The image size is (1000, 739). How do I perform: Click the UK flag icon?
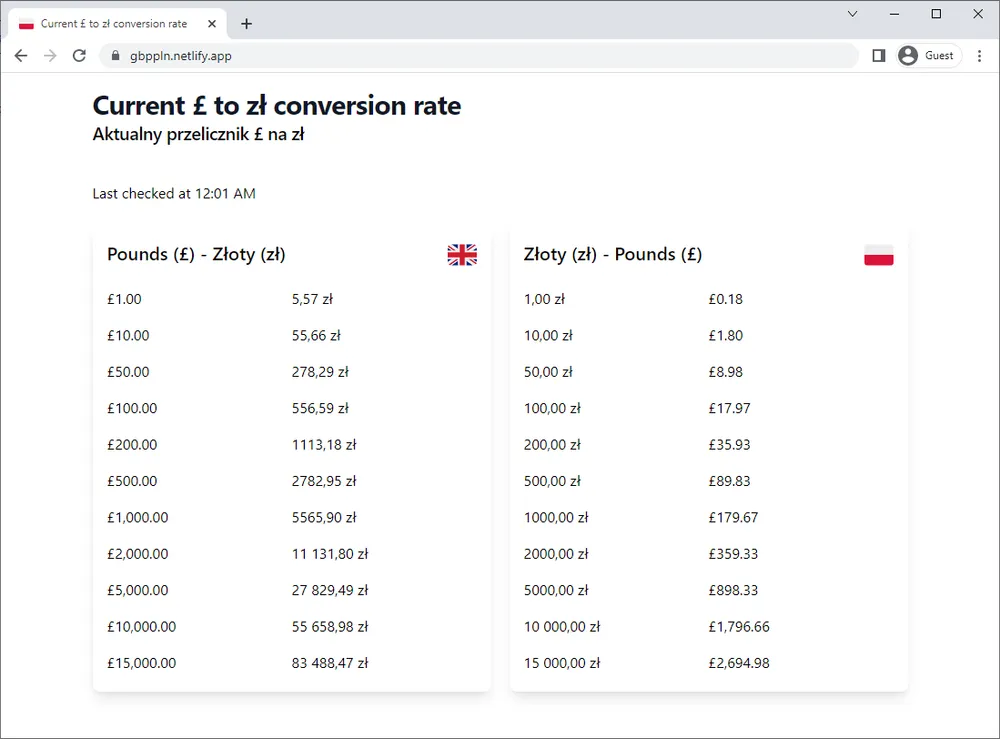click(462, 255)
